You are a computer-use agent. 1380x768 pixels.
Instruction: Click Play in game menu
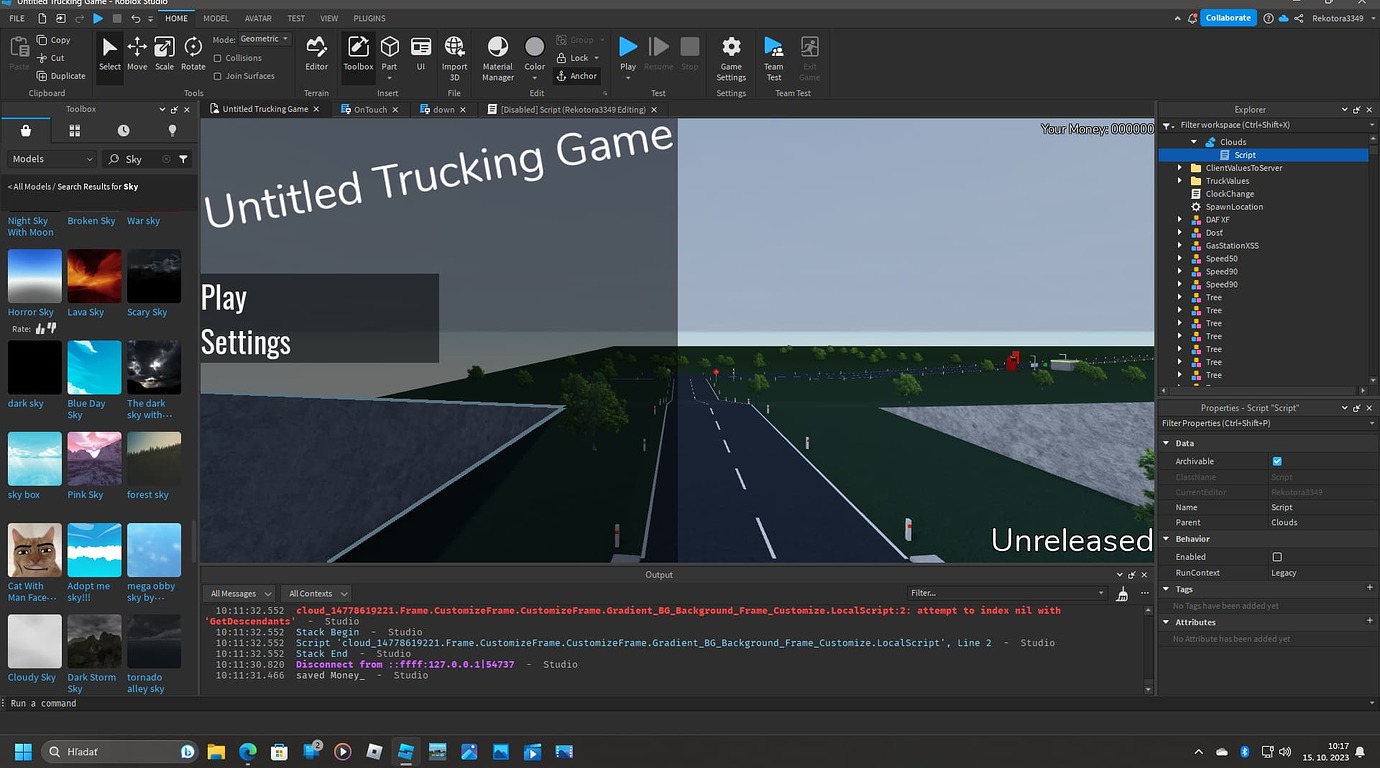(x=224, y=298)
